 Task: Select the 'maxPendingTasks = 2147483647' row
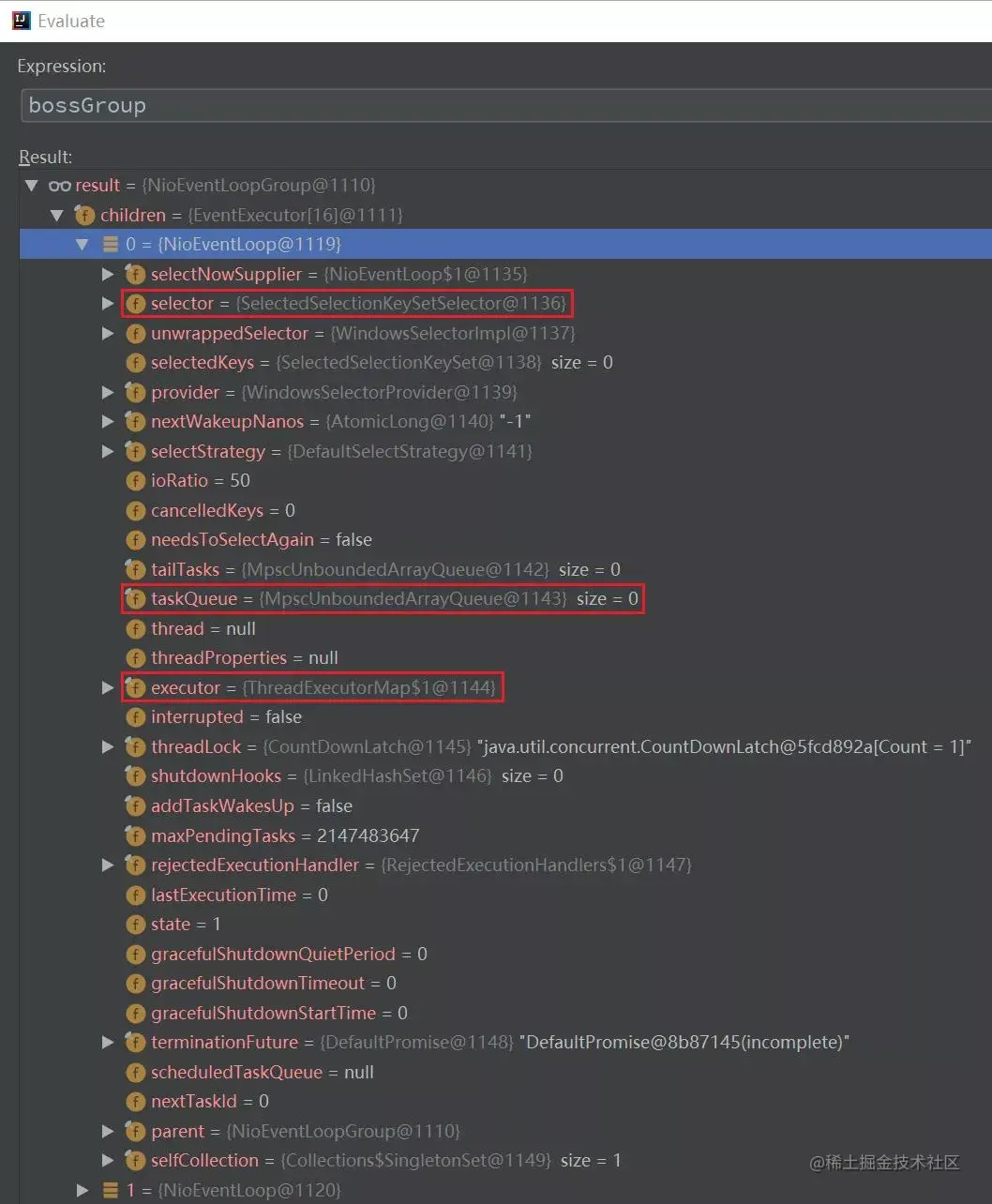click(x=285, y=836)
